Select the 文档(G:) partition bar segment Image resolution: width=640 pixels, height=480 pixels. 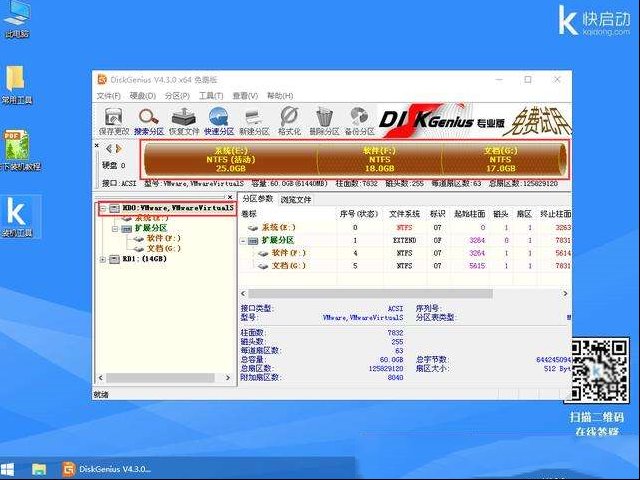(x=501, y=160)
